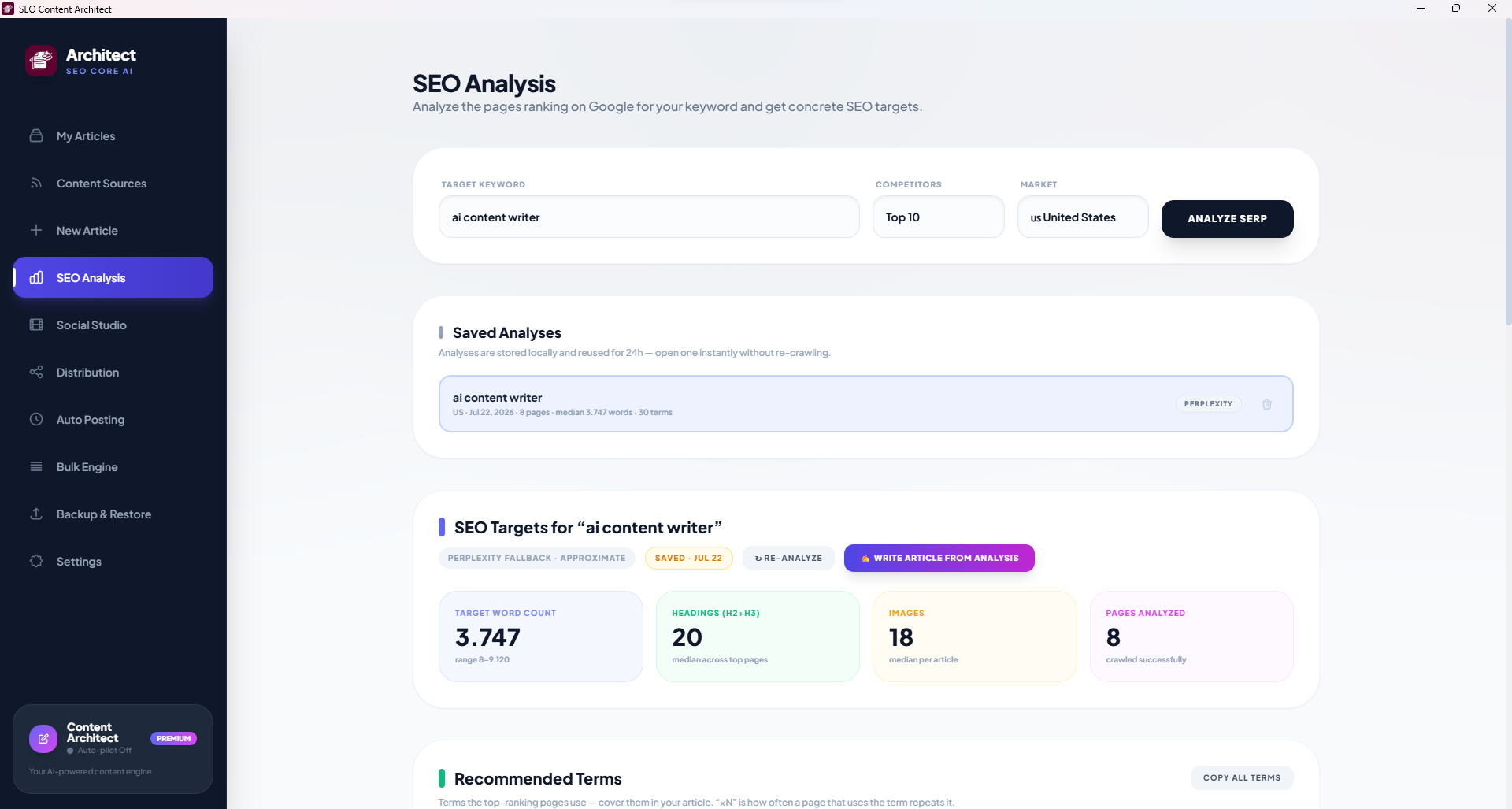The width and height of the screenshot is (1512, 809).
Task: Open the saved 'ai content writer' analysis row
Action: [x=865, y=403]
